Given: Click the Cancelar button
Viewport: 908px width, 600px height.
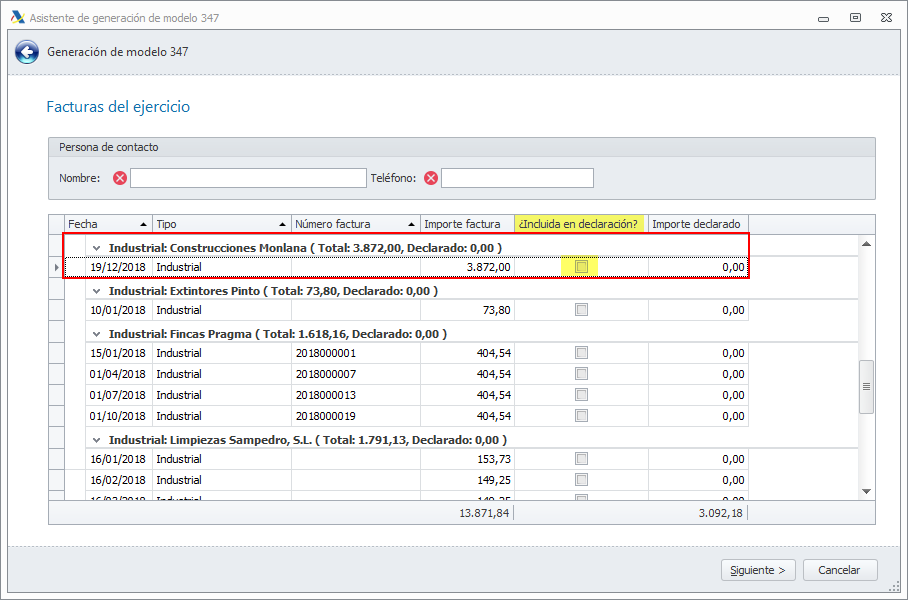Looking at the screenshot, I should (839, 570).
